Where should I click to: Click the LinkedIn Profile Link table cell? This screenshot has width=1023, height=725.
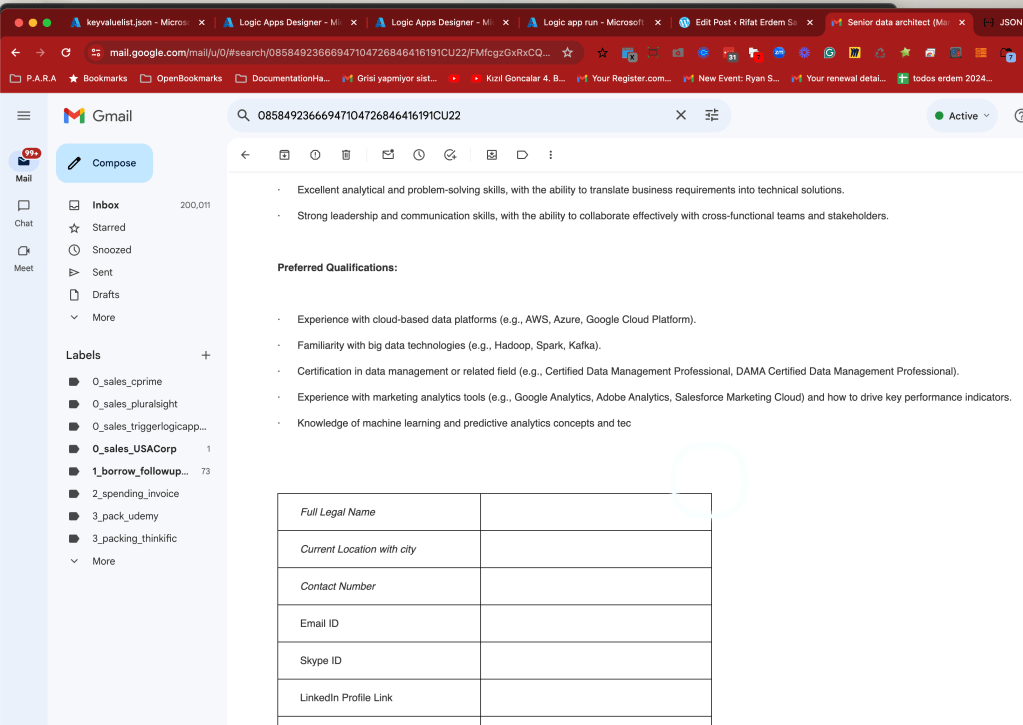click(x=379, y=698)
